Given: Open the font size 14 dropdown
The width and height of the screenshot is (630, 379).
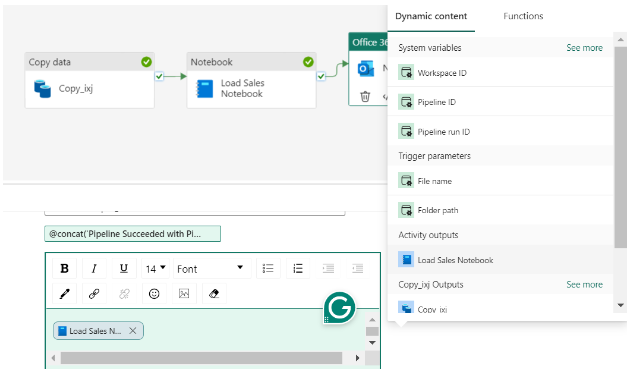Looking at the screenshot, I should pyautogui.click(x=155, y=268).
